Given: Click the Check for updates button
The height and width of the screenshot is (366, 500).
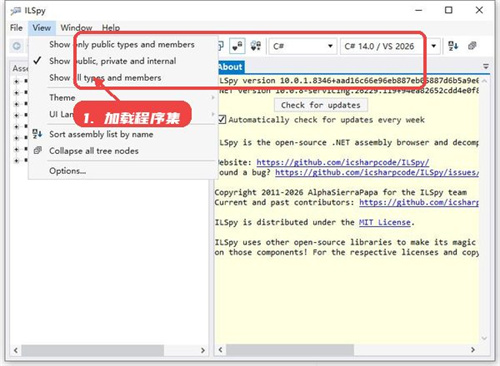Looking at the screenshot, I should [321, 105].
